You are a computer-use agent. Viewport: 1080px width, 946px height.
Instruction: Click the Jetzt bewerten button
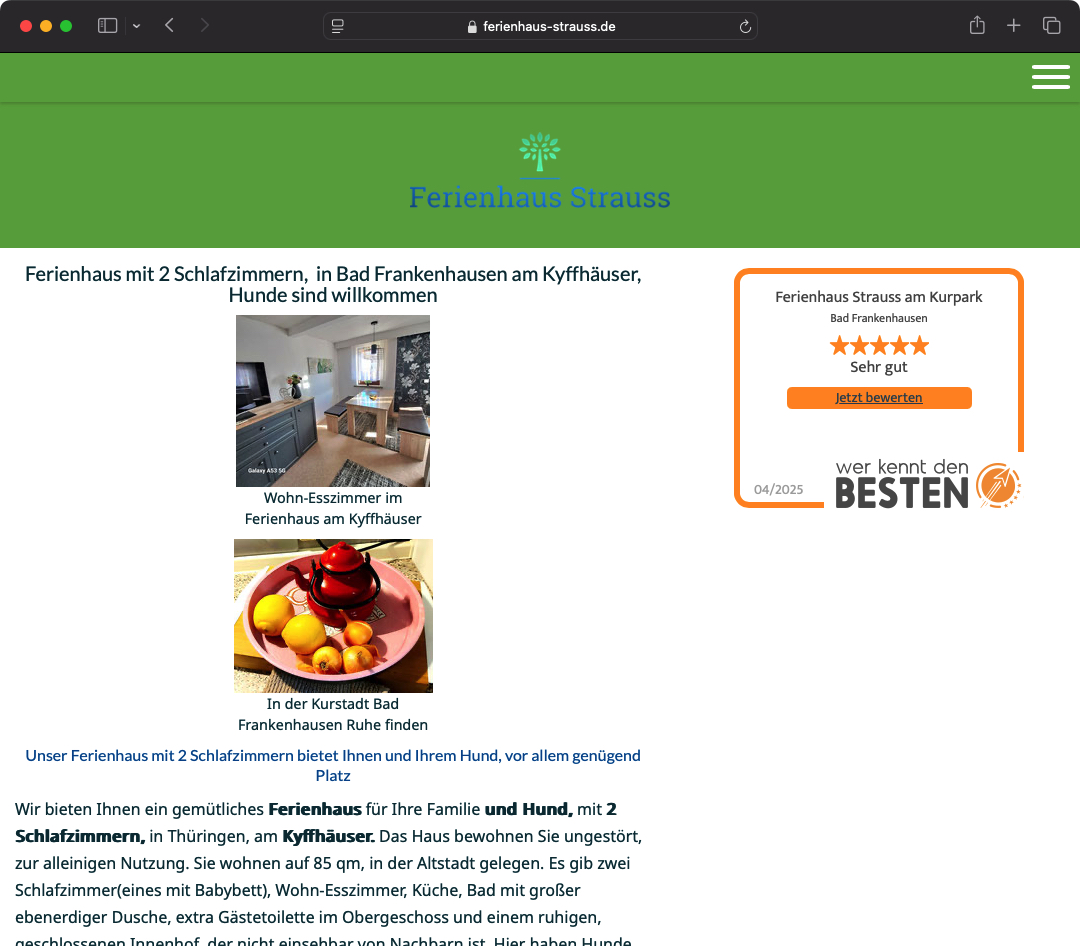click(x=879, y=398)
